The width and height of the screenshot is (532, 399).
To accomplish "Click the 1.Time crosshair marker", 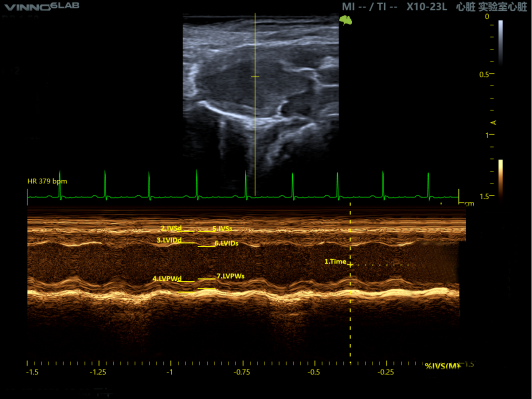I will pos(350,265).
